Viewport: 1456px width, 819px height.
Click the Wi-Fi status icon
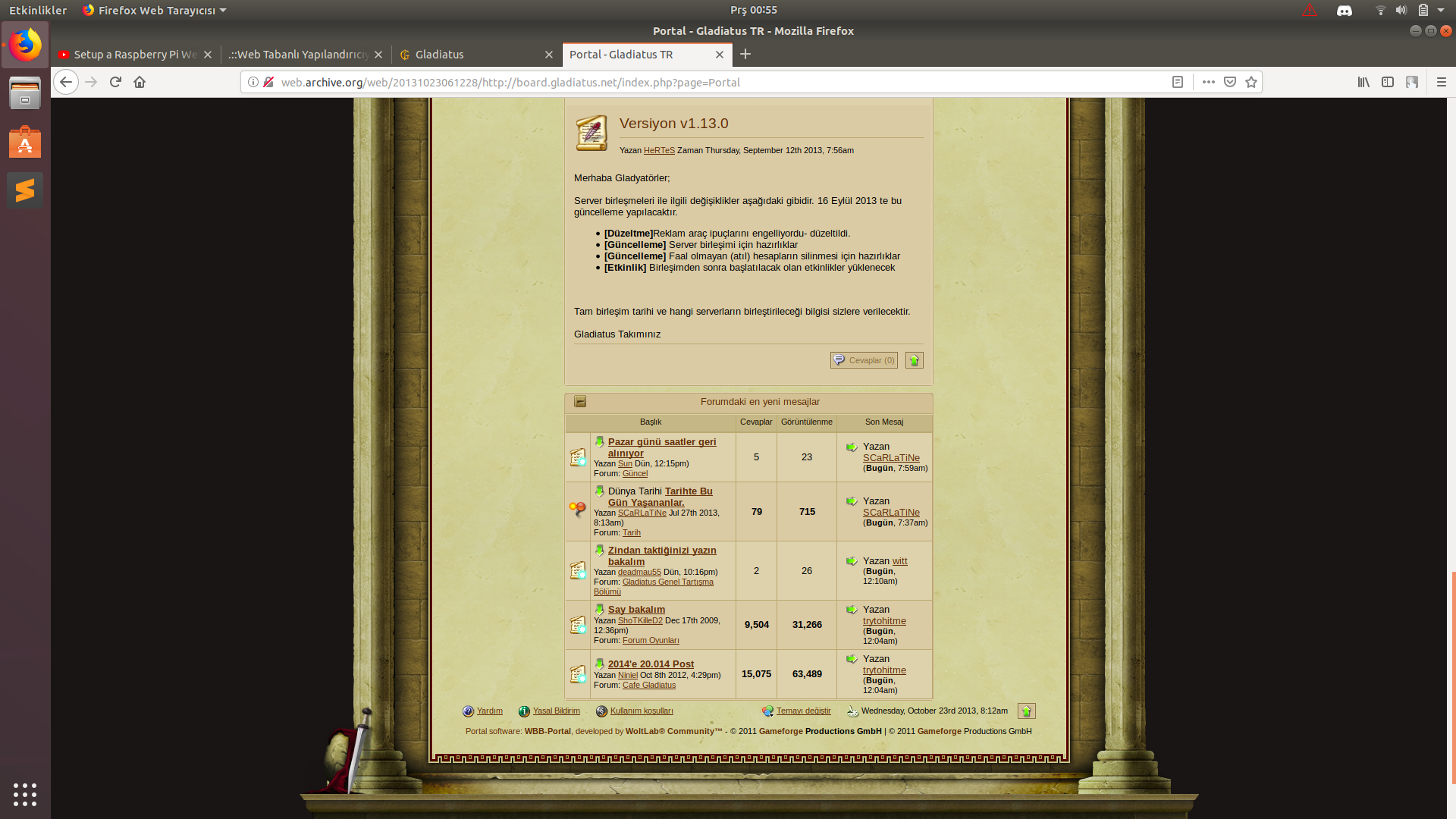(x=1380, y=10)
